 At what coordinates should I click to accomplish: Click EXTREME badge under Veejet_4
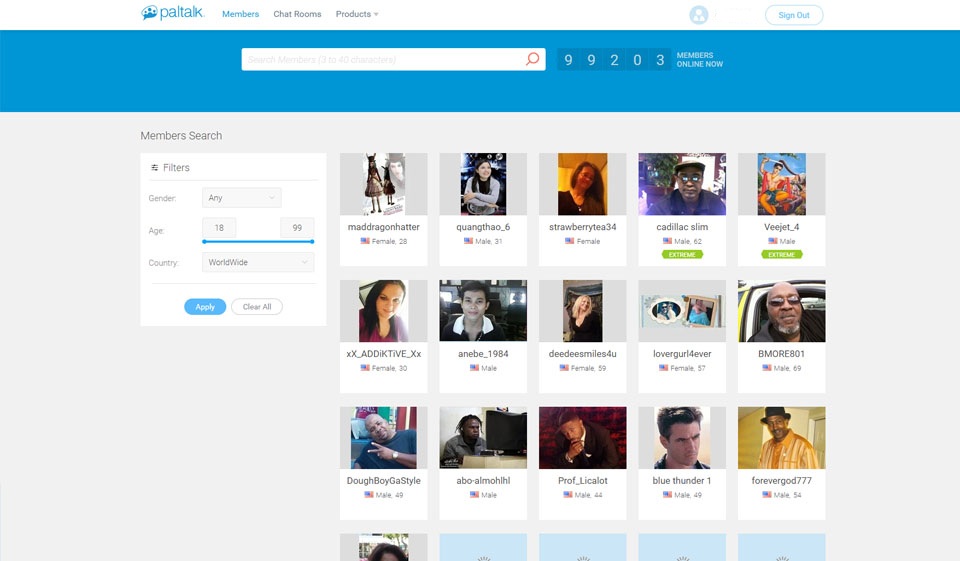coord(781,255)
